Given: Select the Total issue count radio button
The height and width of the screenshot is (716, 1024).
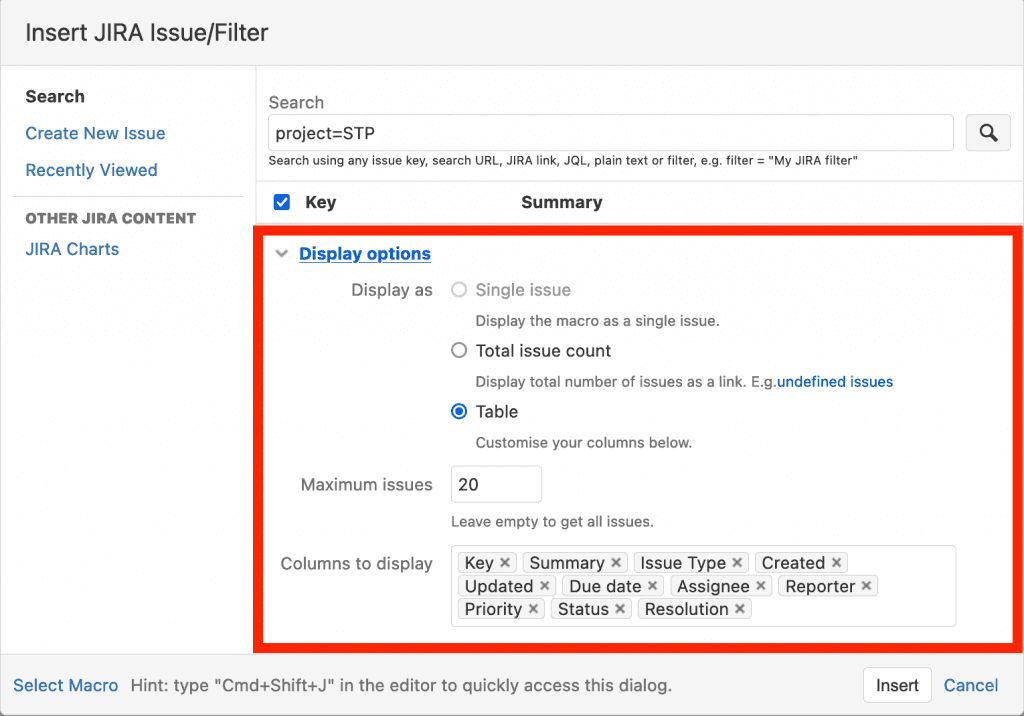Looking at the screenshot, I should pyautogui.click(x=459, y=350).
